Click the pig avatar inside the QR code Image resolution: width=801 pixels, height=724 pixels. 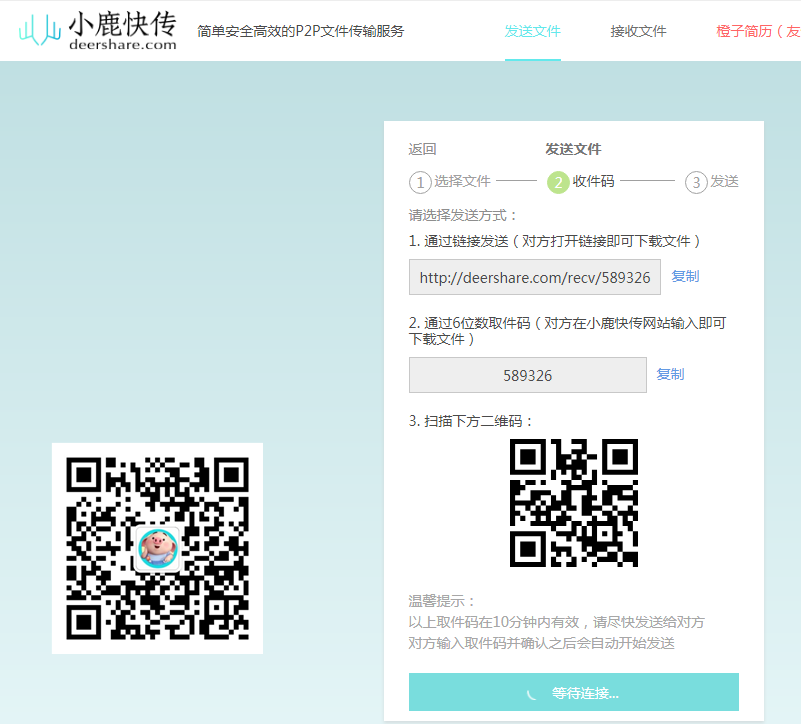click(x=158, y=548)
